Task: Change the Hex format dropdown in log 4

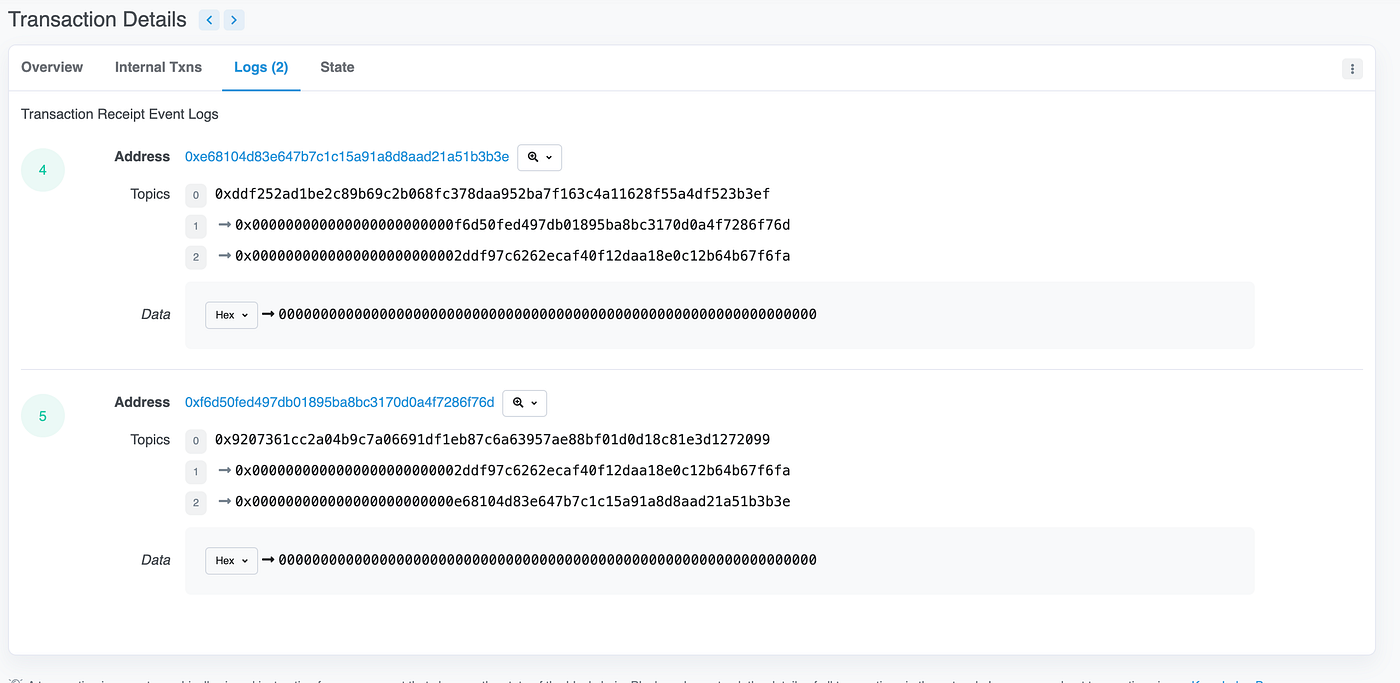Action: pos(231,315)
